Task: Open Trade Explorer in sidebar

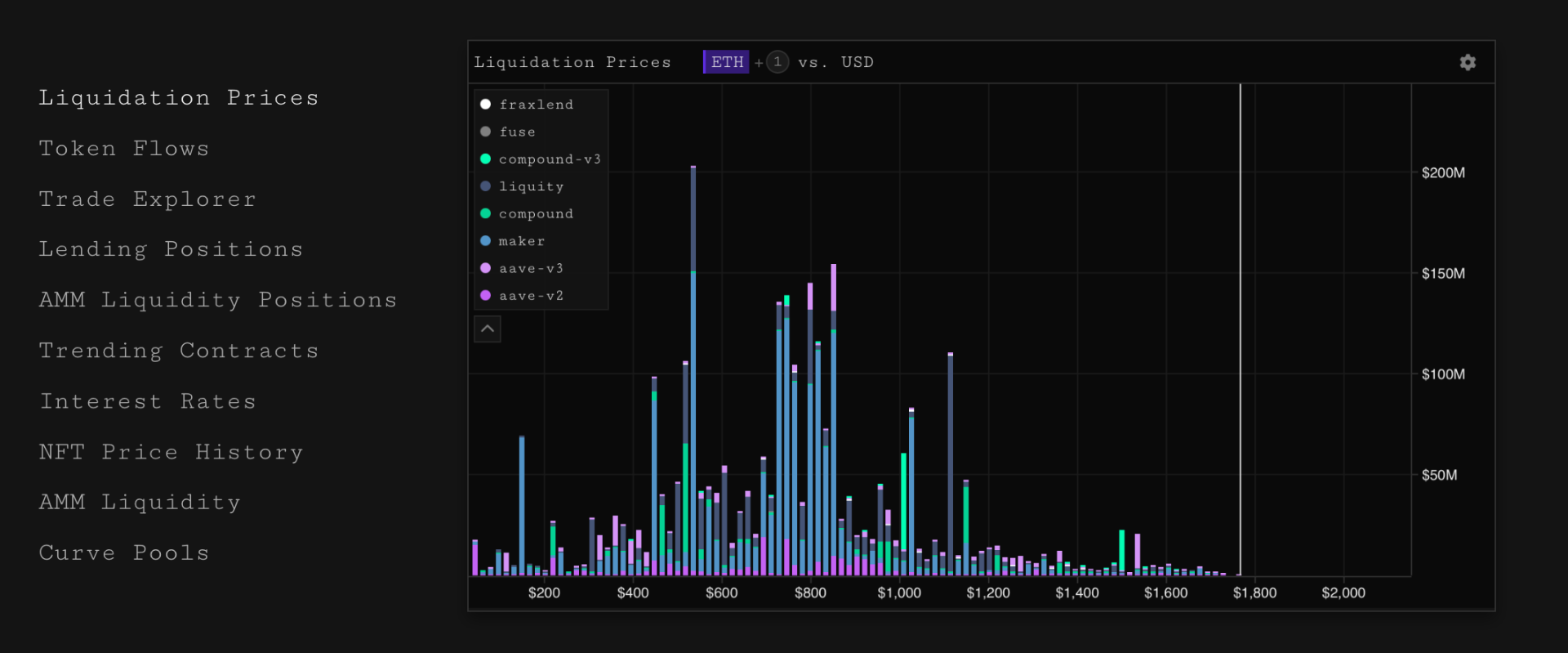Action: pos(148,199)
